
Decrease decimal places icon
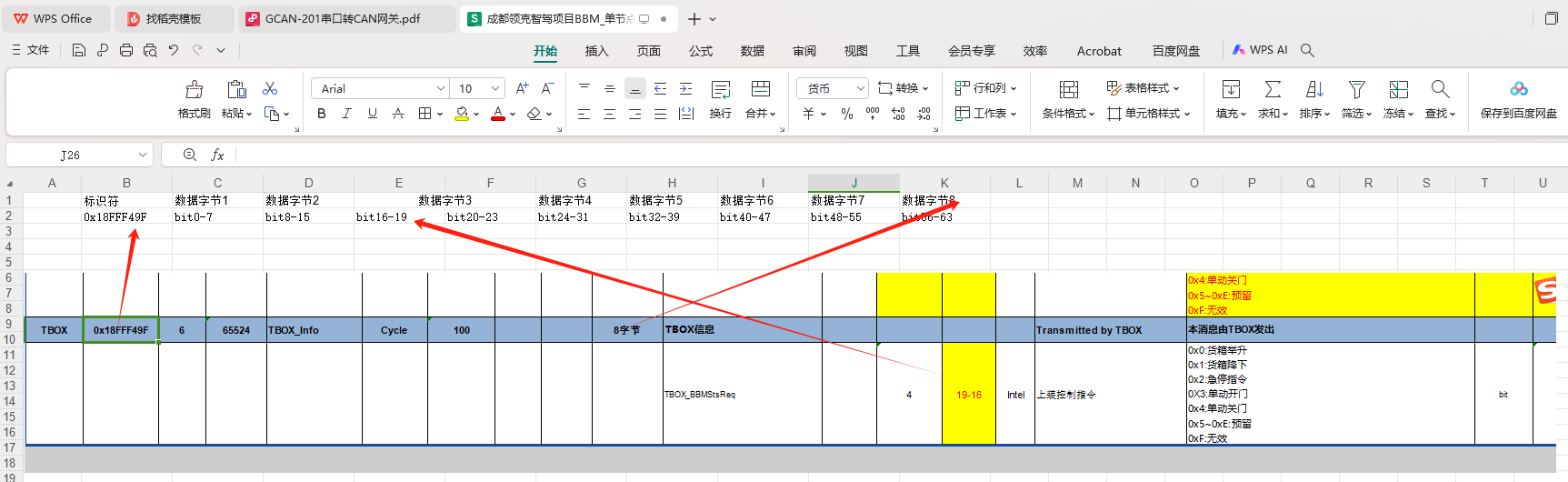tap(924, 114)
